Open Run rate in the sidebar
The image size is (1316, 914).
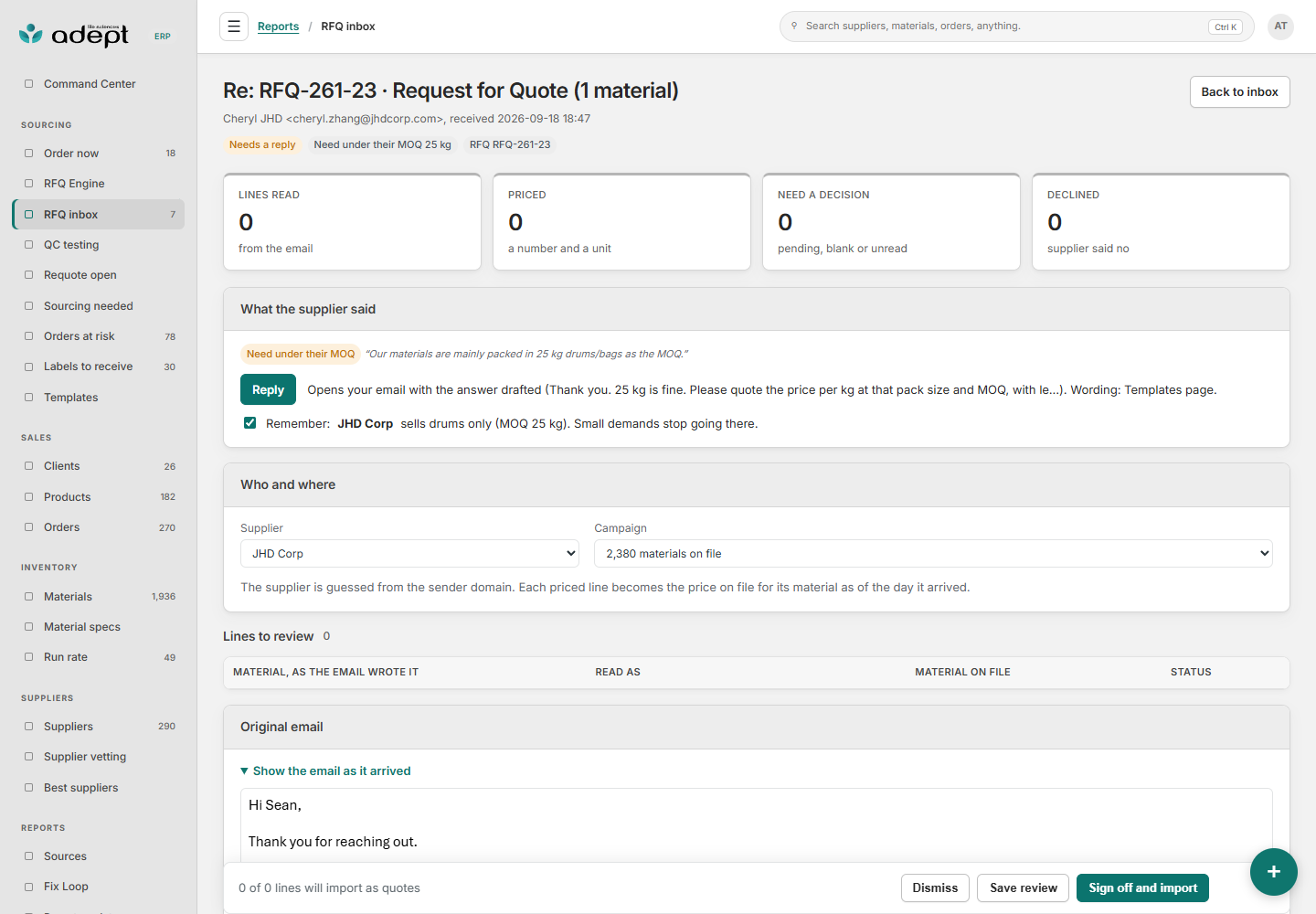(99, 657)
